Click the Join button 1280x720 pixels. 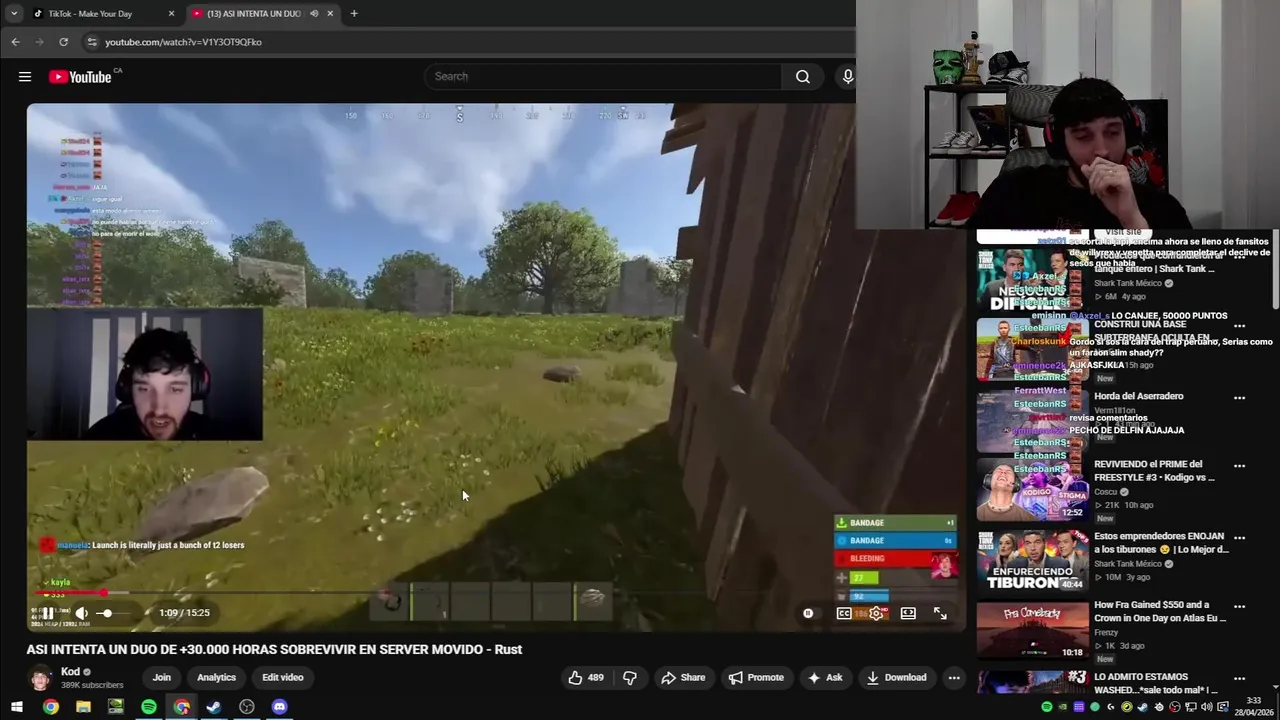tap(161, 677)
